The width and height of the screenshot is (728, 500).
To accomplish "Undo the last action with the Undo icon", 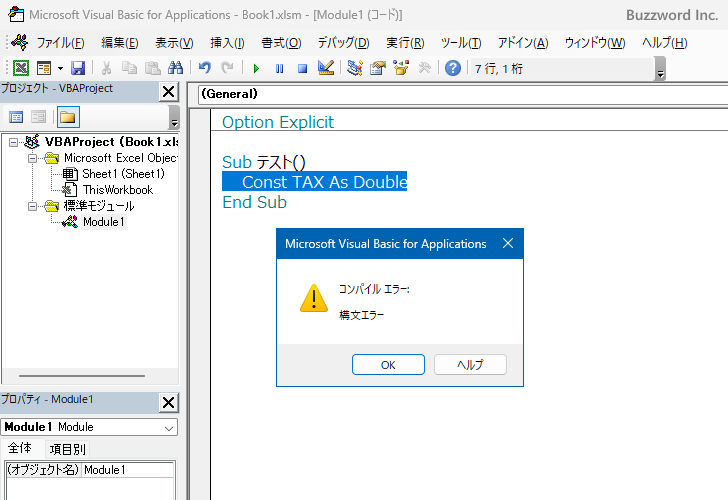I will 204,68.
